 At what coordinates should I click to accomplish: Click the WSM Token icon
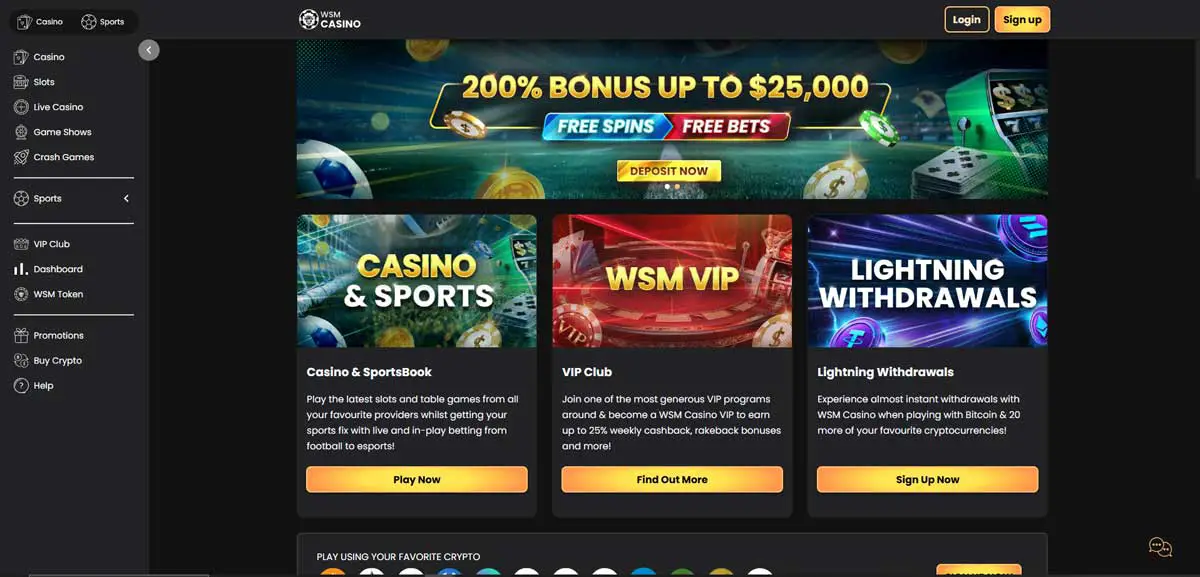click(x=21, y=294)
